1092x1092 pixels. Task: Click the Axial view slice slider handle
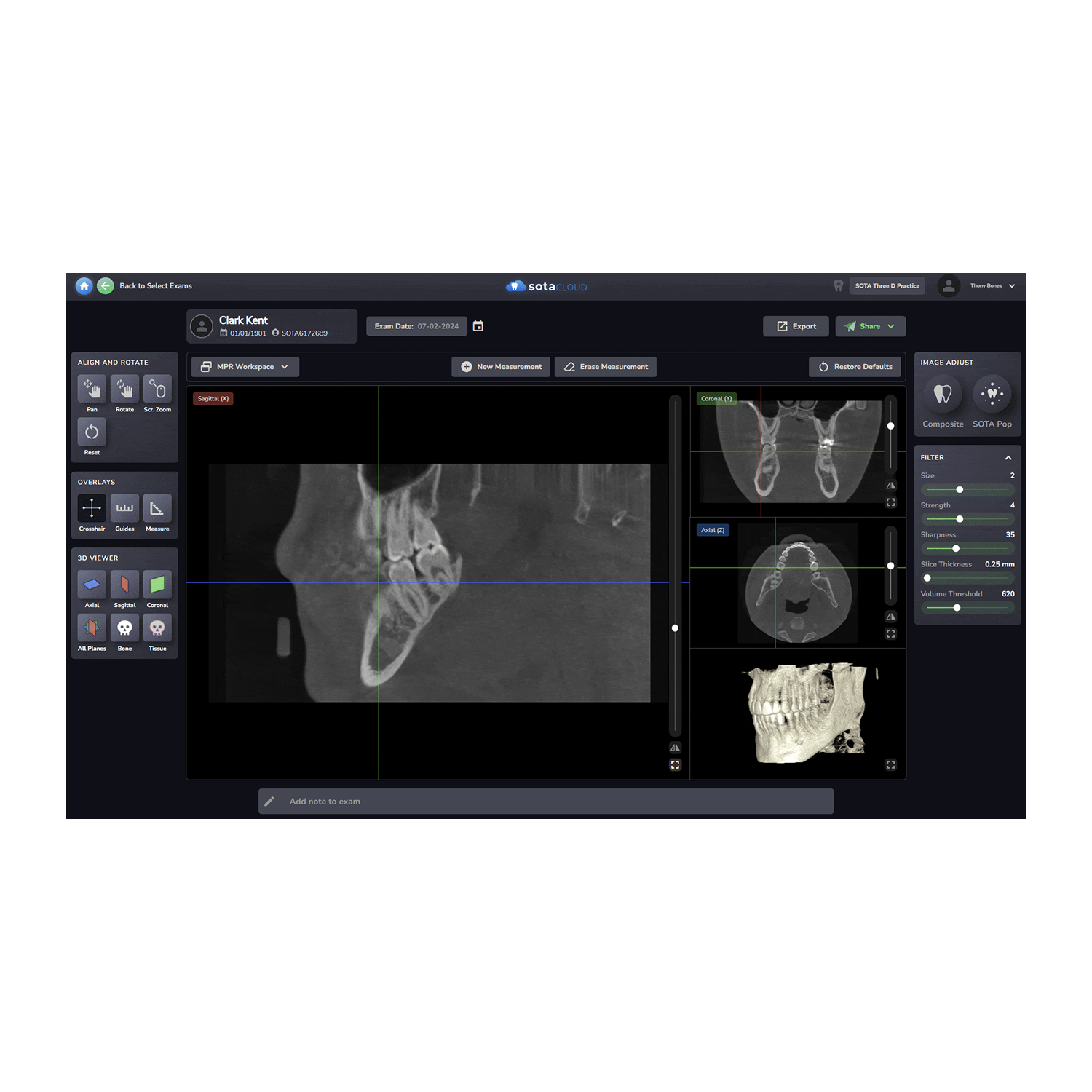[890, 566]
